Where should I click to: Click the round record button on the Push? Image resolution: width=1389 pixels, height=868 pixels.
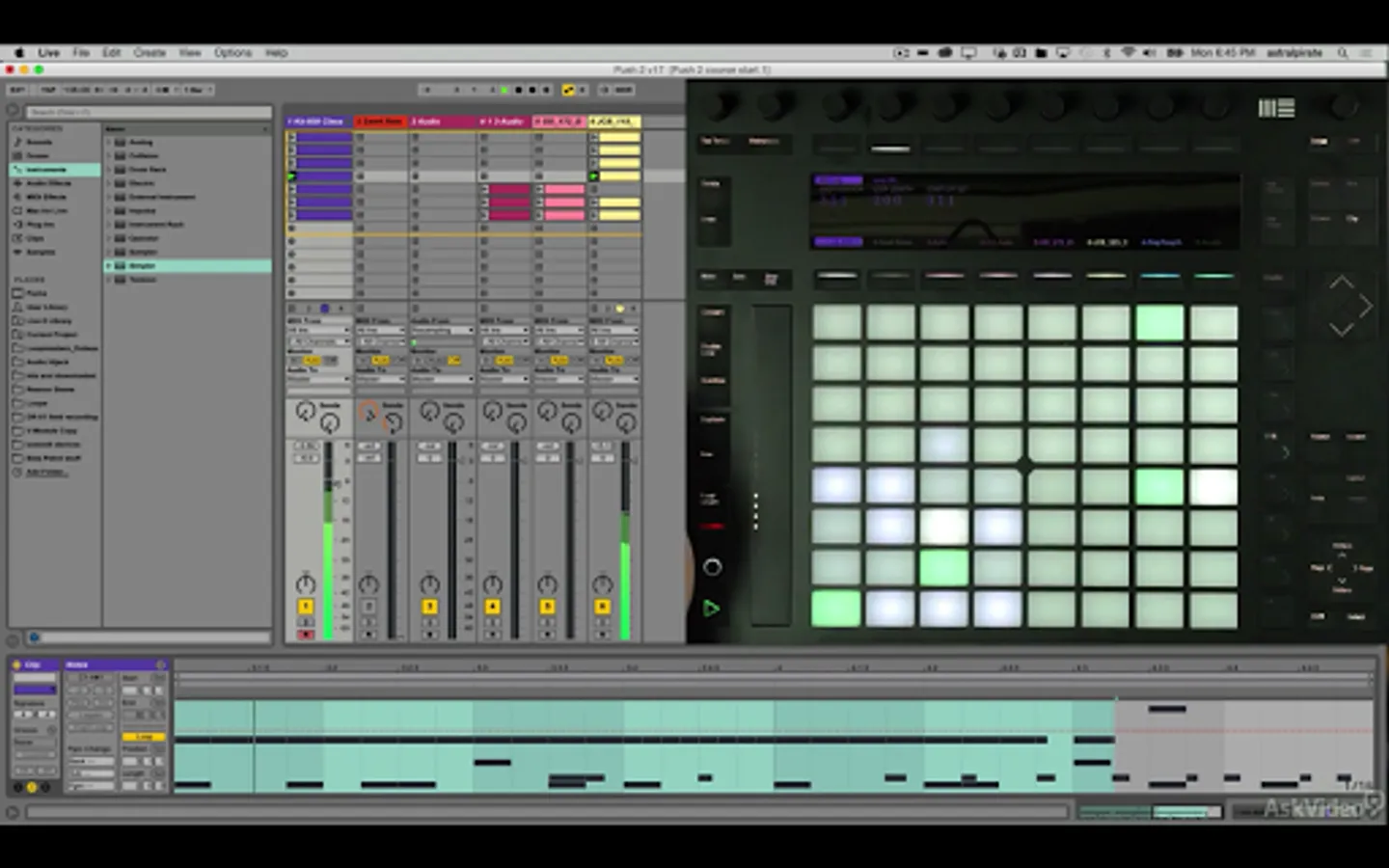click(x=712, y=567)
